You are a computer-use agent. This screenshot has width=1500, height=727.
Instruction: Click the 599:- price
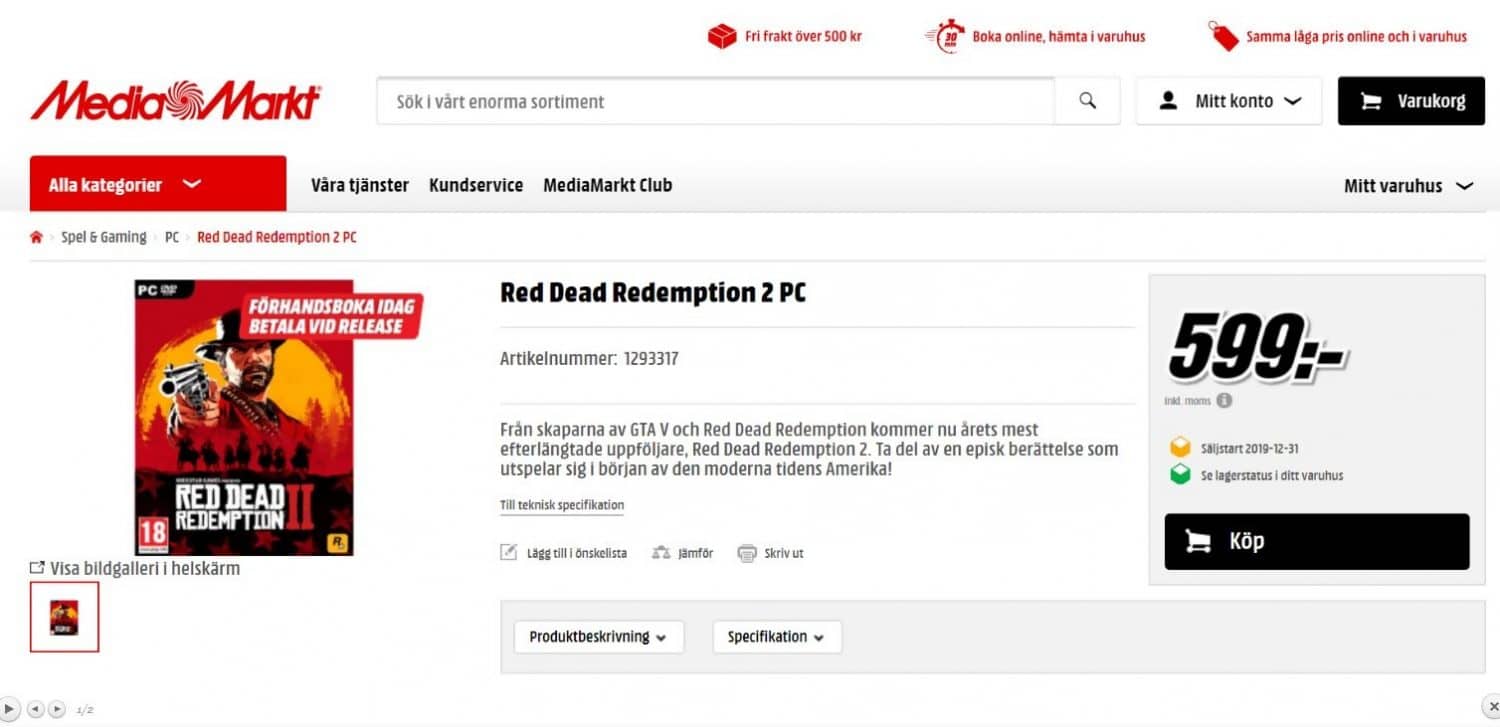(x=1257, y=346)
